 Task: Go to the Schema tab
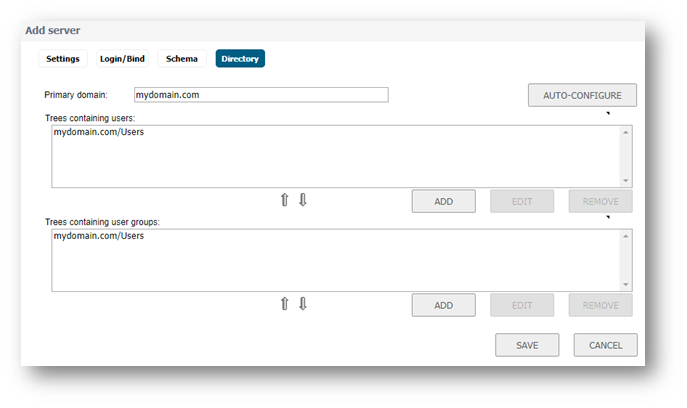coord(182,59)
